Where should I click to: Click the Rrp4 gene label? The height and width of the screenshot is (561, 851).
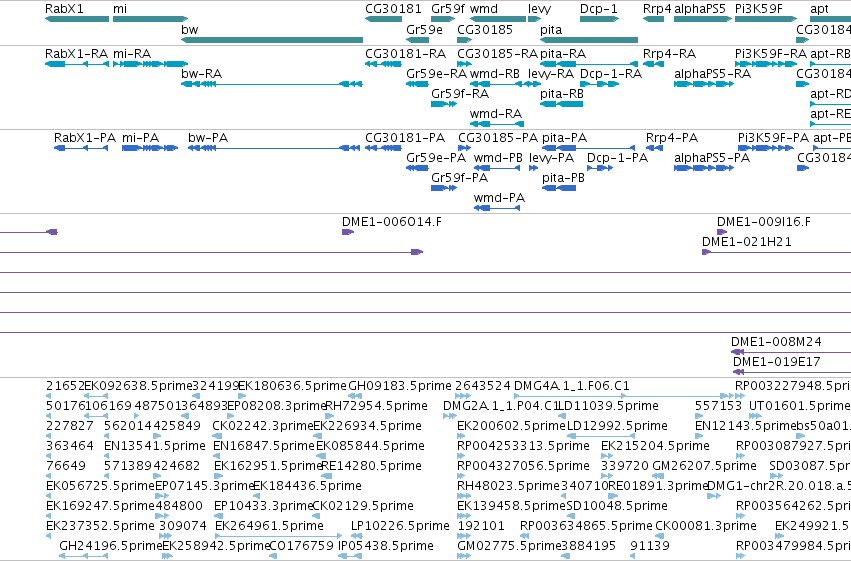click(x=657, y=9)
